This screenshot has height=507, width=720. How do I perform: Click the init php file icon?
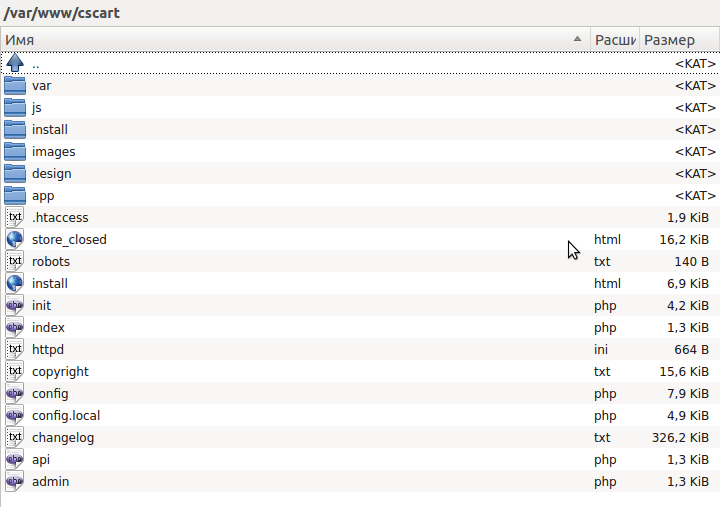point(15,305)
